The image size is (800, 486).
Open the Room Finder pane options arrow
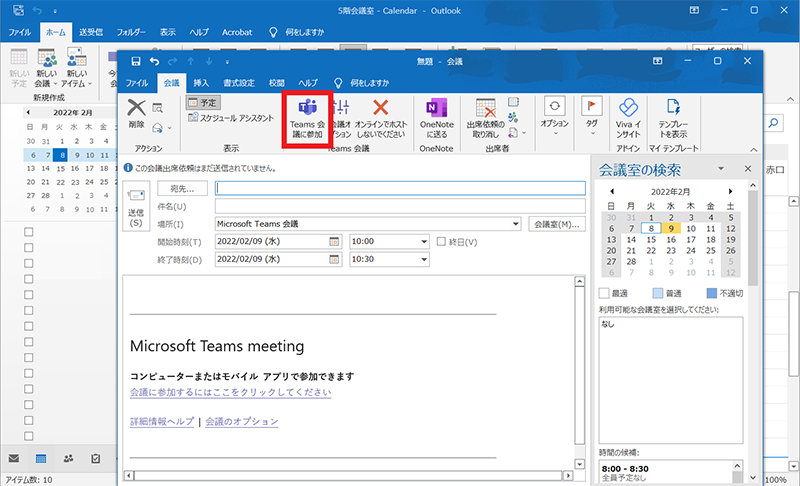[x=721, y=168]
